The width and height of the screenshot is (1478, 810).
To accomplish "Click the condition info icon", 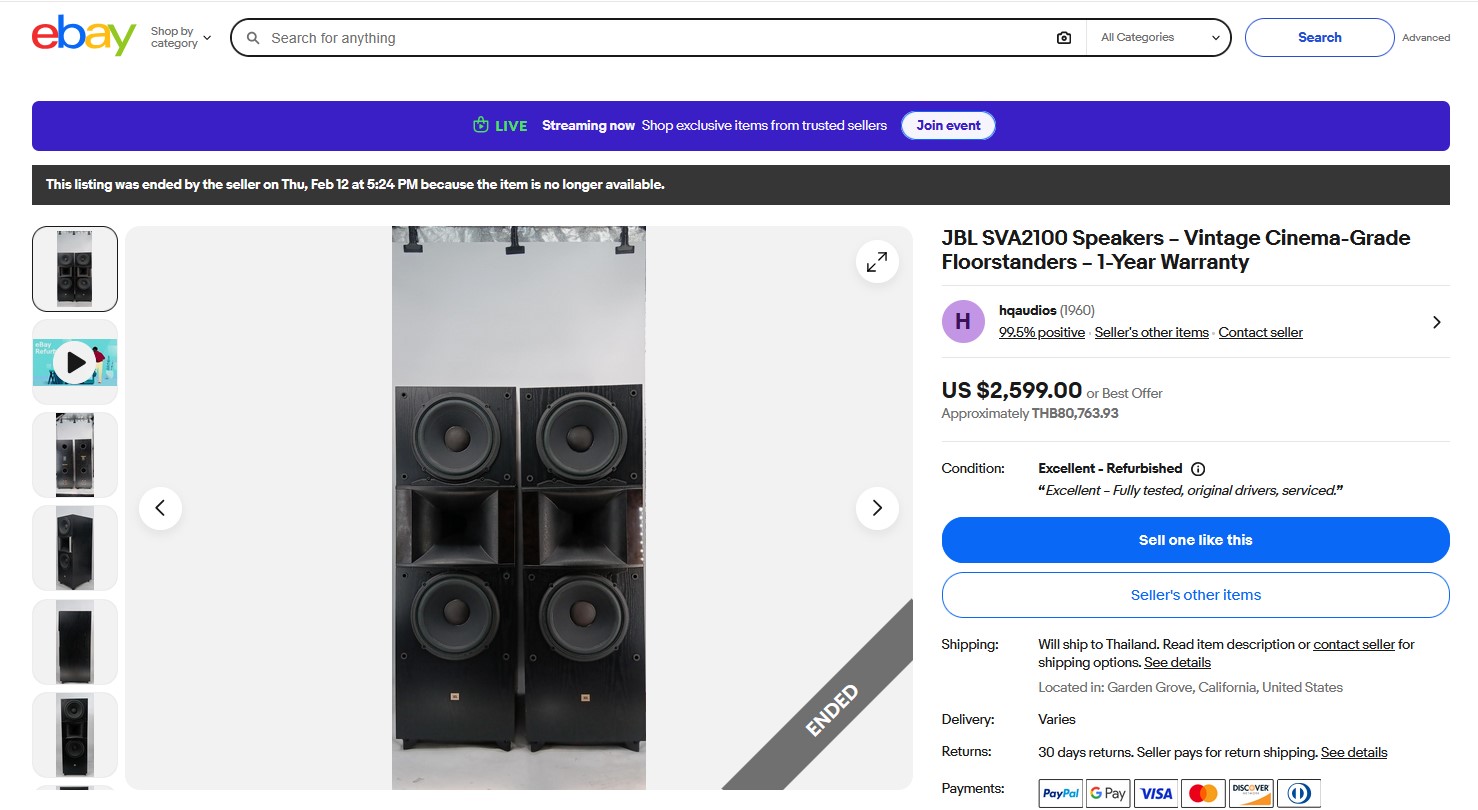I will pos(1198,469).
